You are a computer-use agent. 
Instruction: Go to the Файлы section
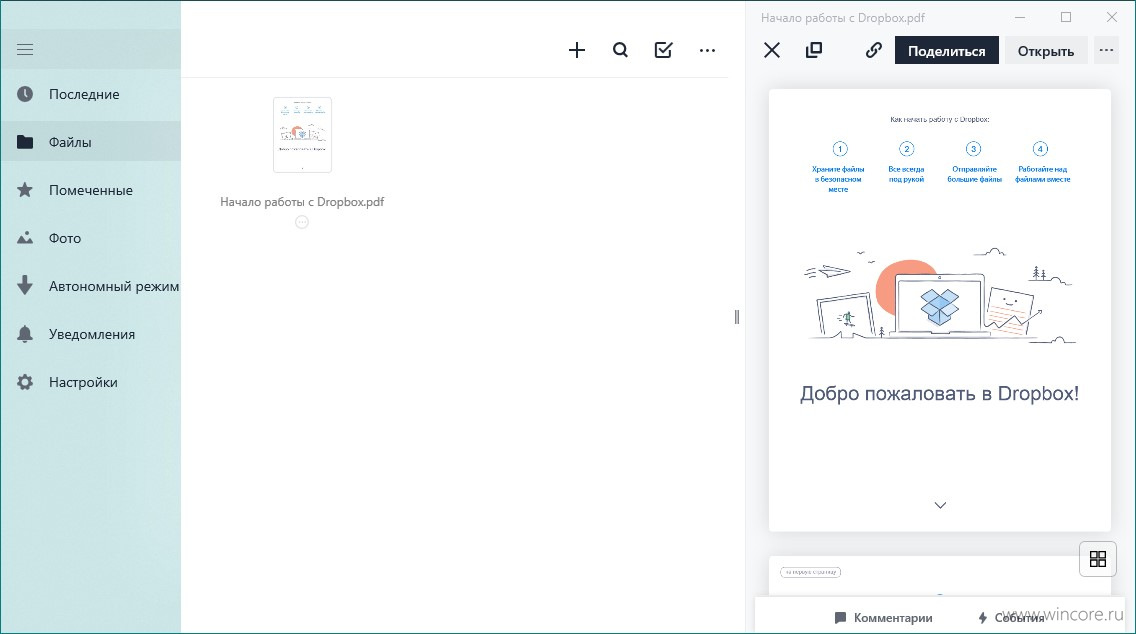point(91,142)
